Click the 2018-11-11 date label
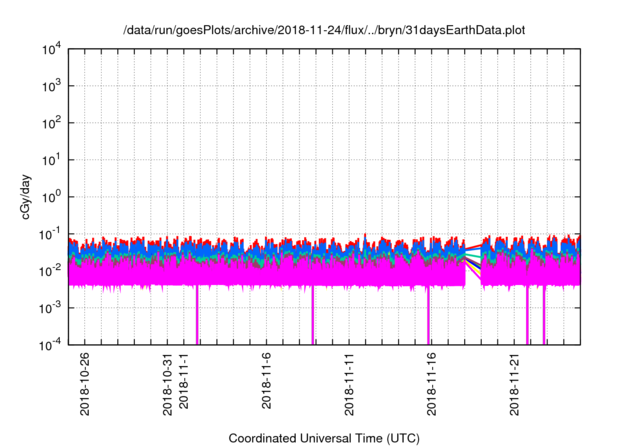Screen dimensions: 640x448 pyautogui.click(x=349, y=384)
